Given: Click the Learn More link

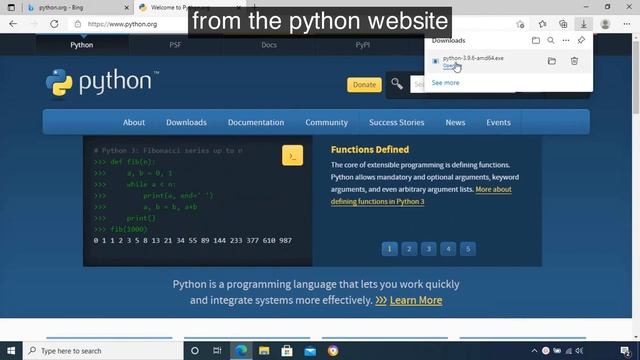Looking at the screenshot, I should (x=416, y=300).
